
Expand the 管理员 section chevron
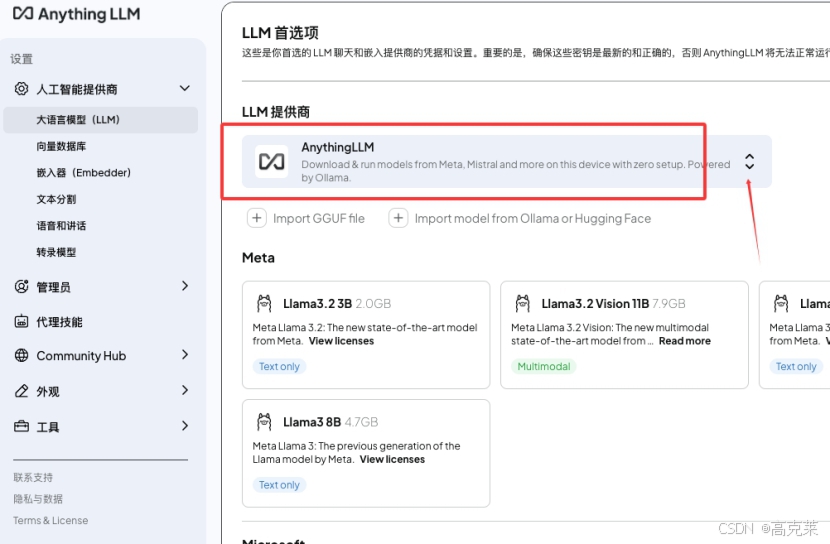pos(184,286)
